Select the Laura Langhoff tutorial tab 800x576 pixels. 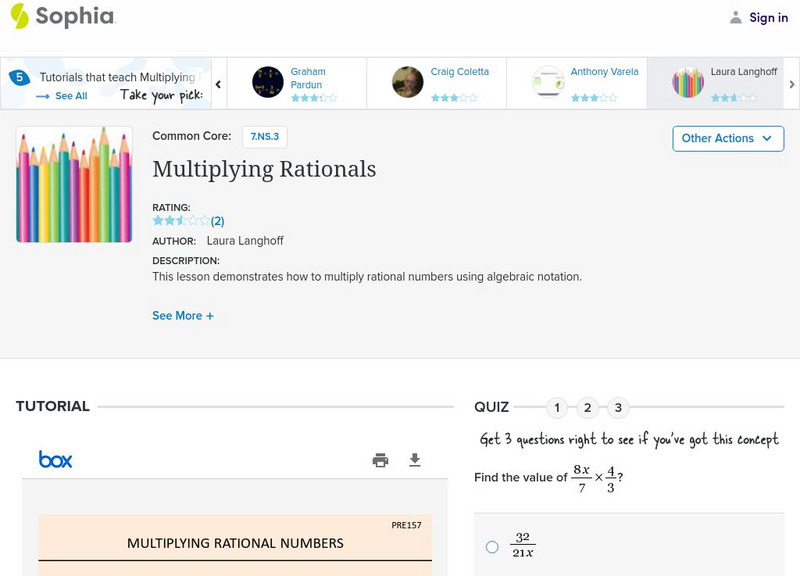pos(715,83)
